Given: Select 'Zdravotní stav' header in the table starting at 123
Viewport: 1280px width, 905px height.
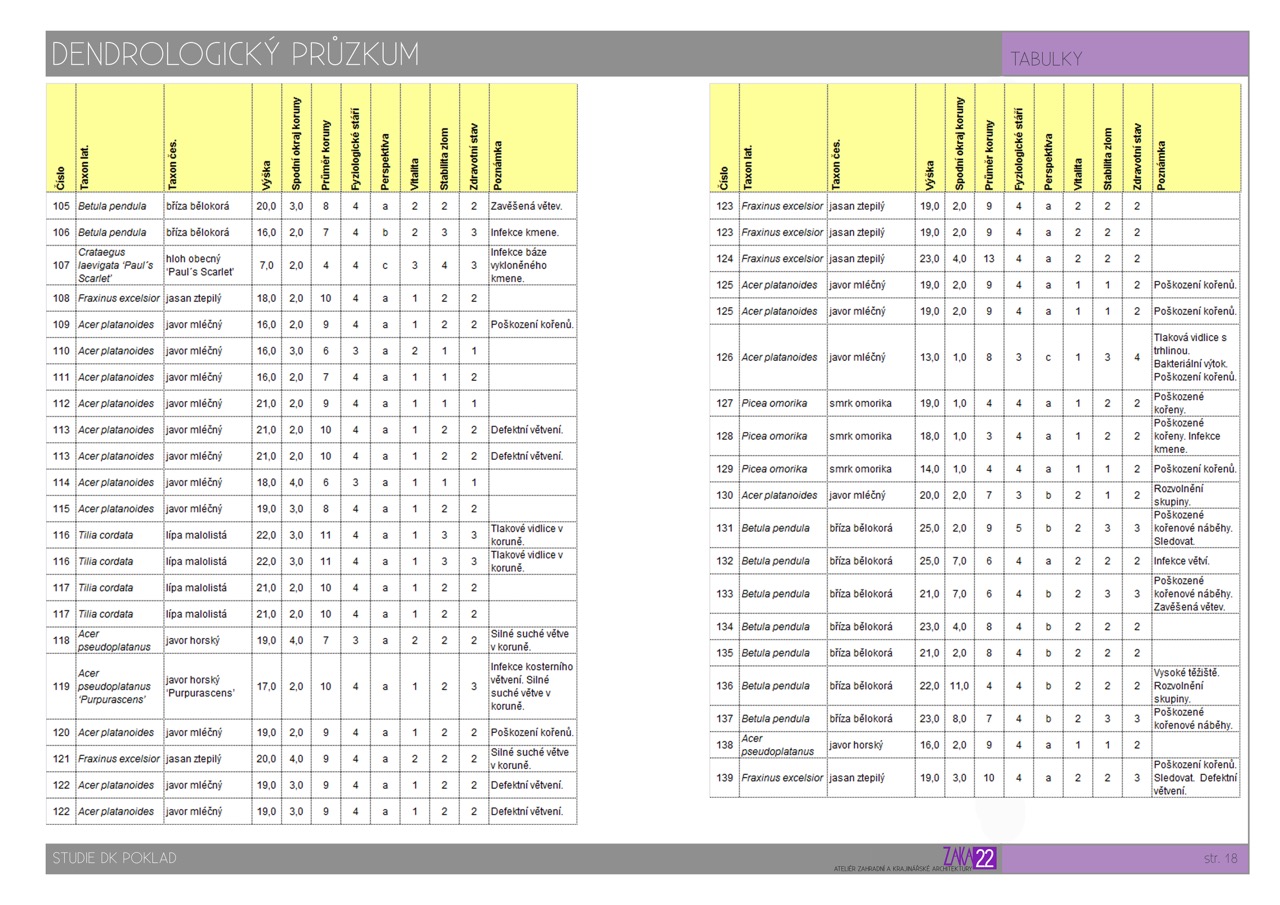Looking at the screenshot, I should [x=1137, y=156].
